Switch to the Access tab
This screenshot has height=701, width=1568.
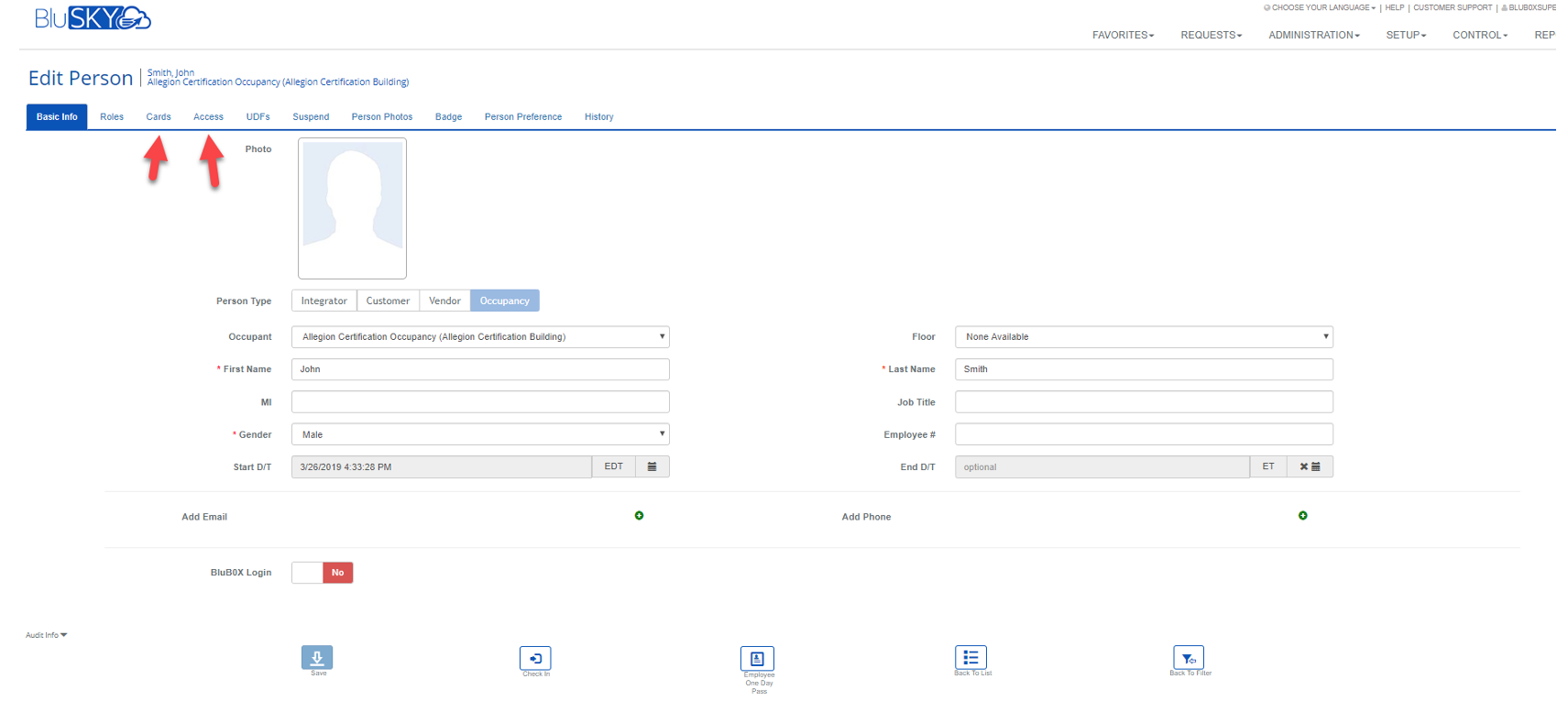208,116
